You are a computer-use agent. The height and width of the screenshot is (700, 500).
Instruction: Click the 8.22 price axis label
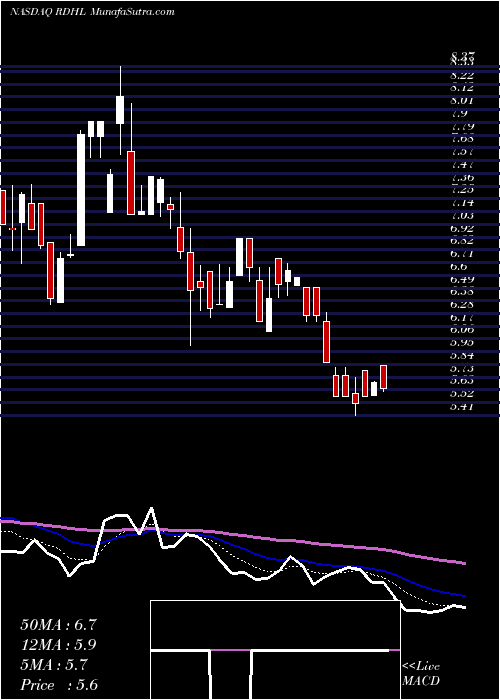[462, 75]
